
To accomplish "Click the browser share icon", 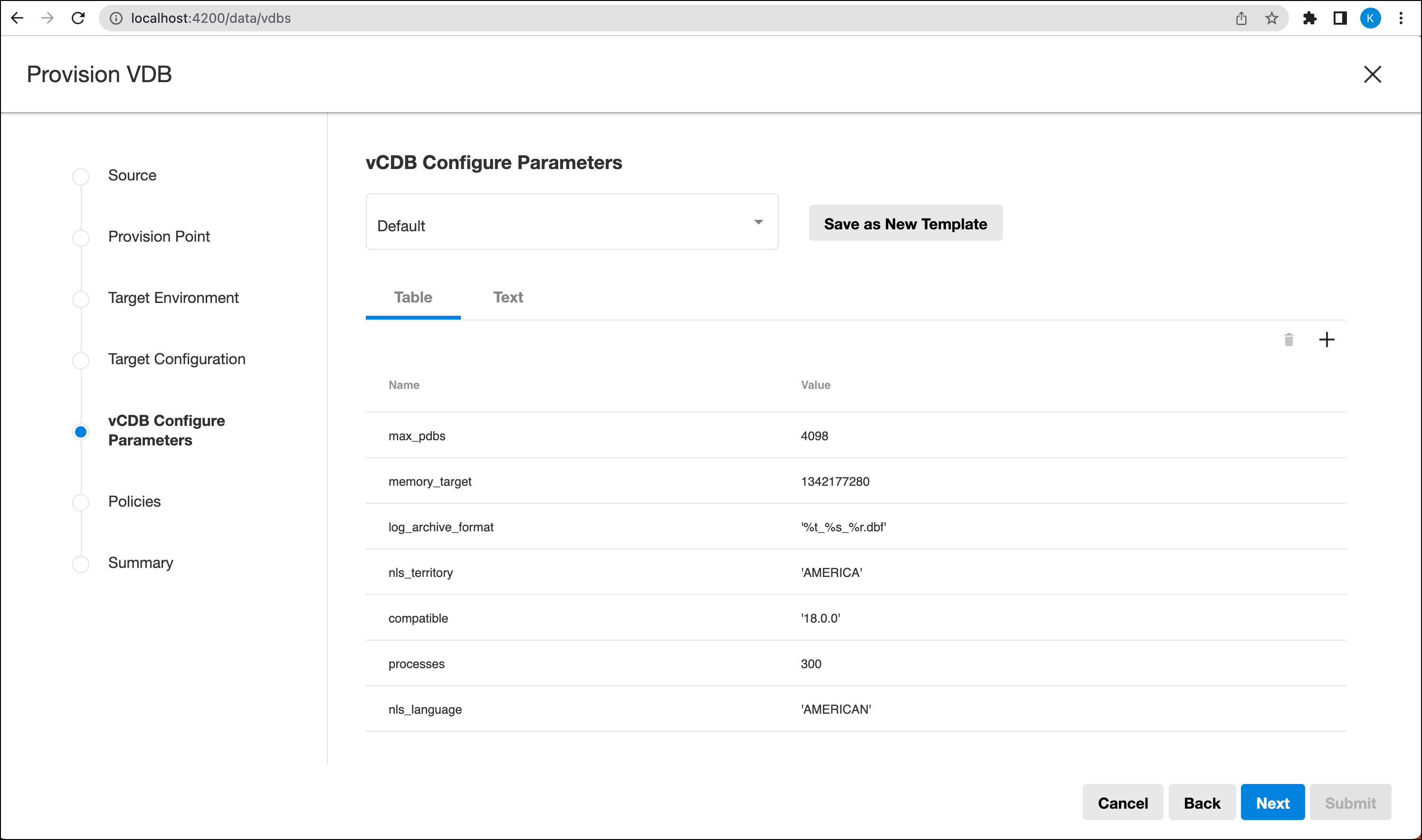I will 1241,18.
